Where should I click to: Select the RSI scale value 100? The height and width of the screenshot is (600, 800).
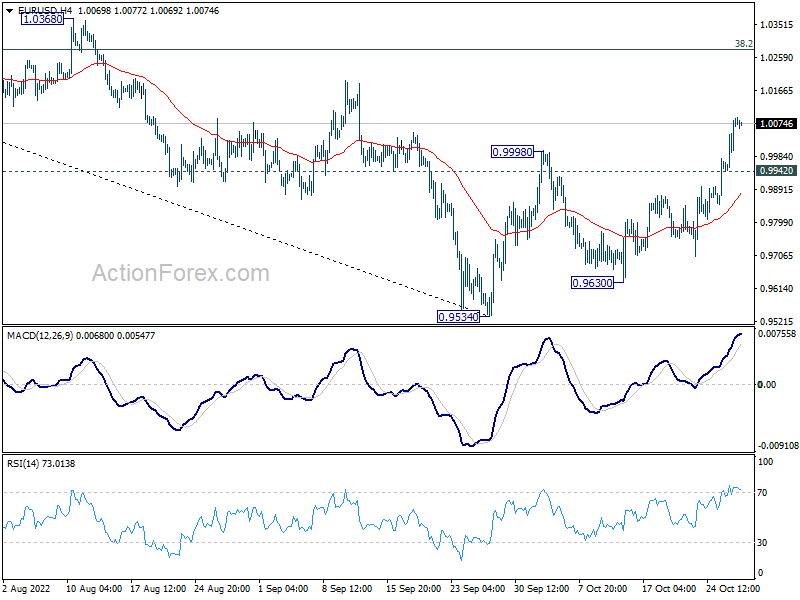(x=766, y=462)
